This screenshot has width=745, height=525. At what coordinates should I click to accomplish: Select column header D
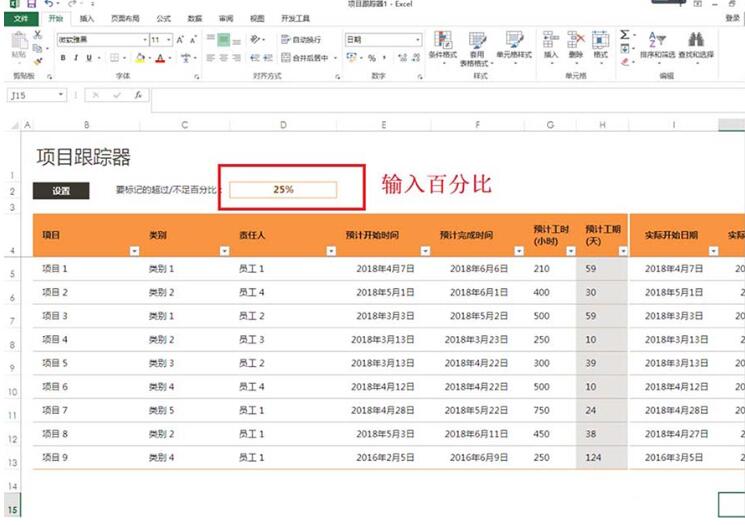click(x=283, y=125)
